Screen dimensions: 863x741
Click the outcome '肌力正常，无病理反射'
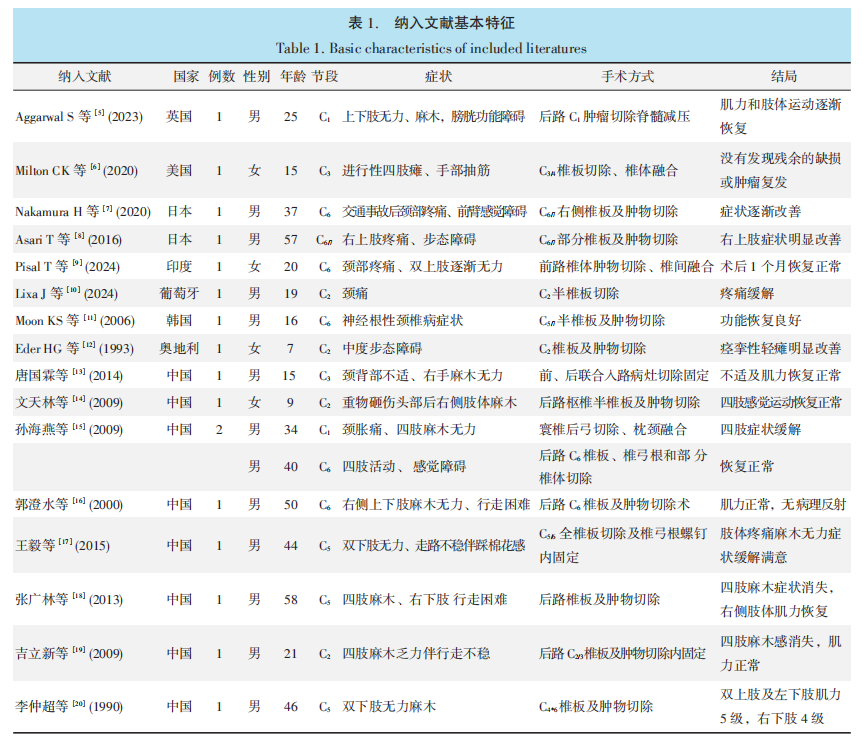click(x=783, y=504)
